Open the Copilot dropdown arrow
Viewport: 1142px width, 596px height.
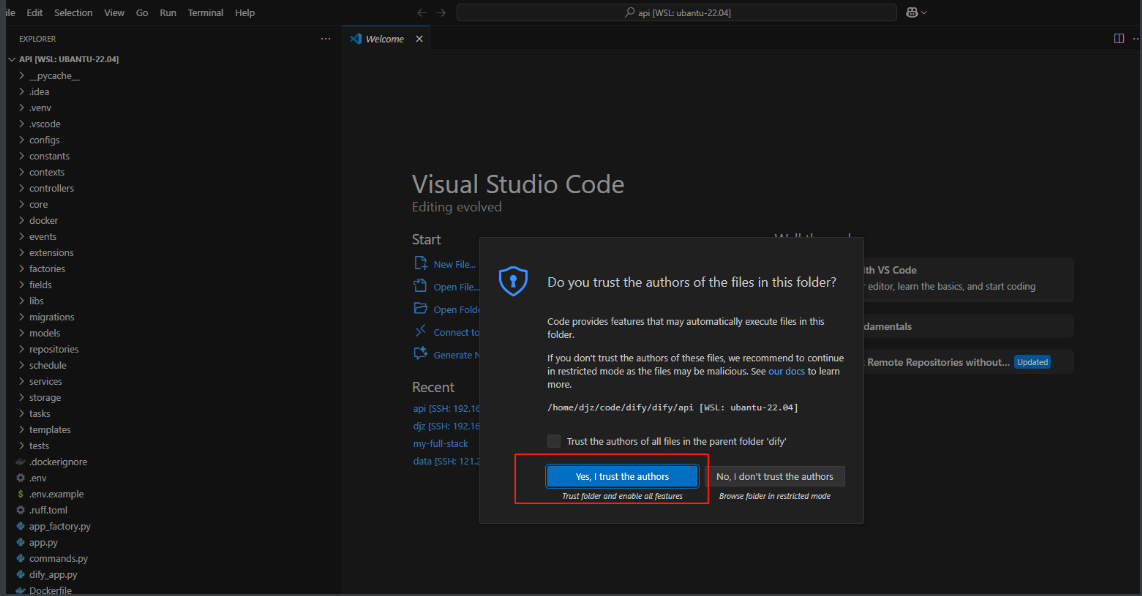tap(924, 12)
